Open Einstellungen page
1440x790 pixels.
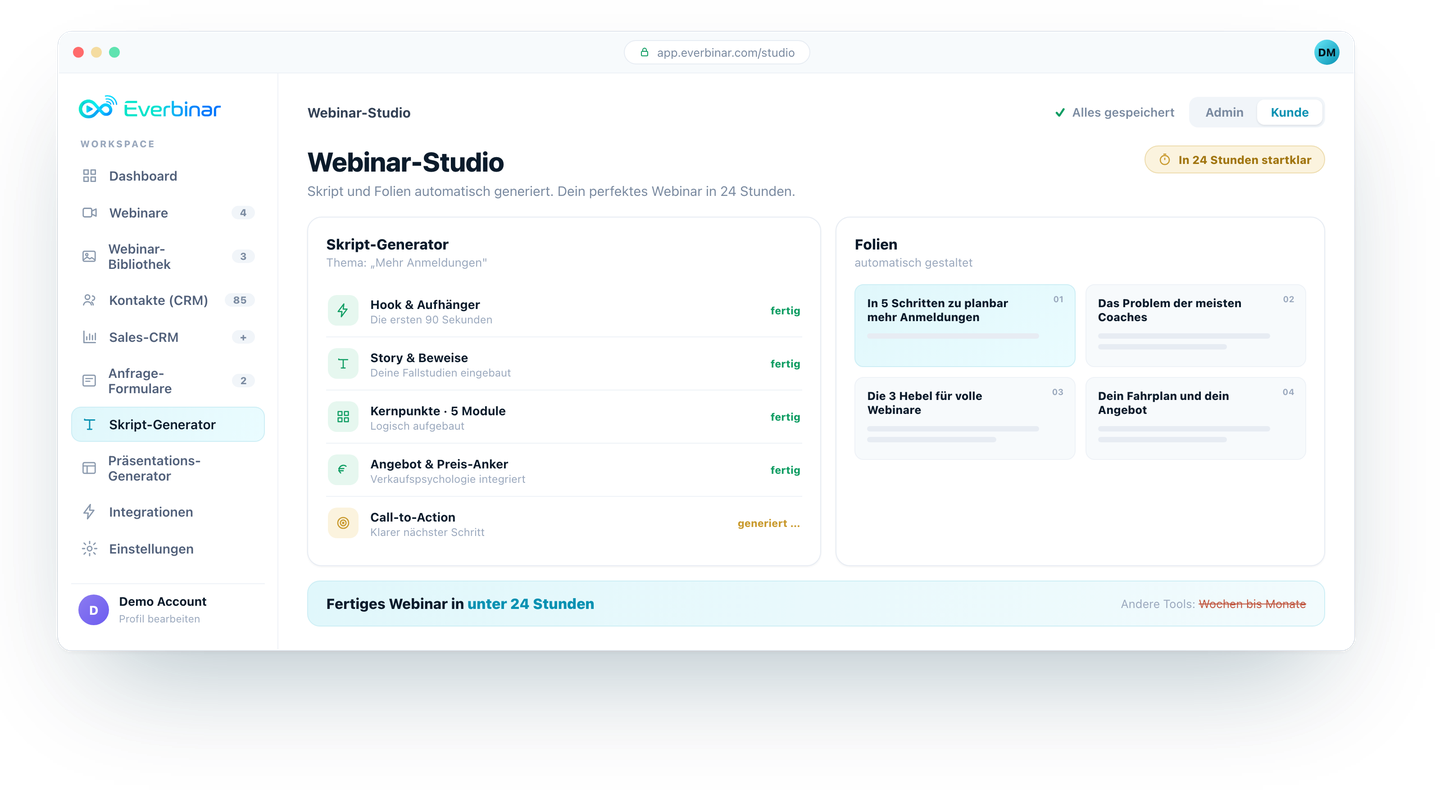click(x=168, y=549)
